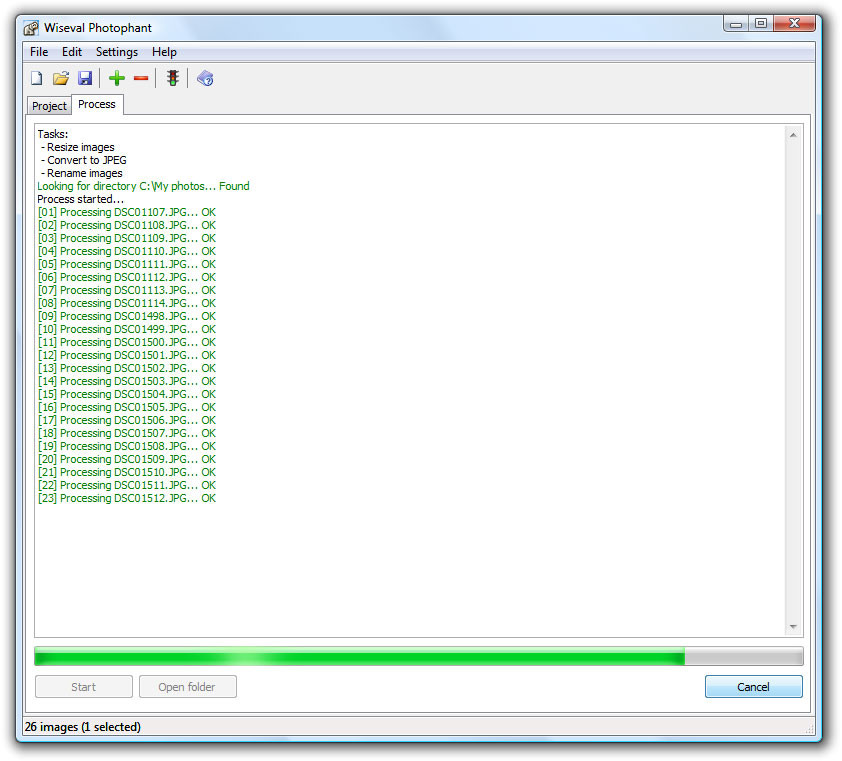Minimize the Wiseval Photophant window

pyautogui.click(x=736, y=24)
